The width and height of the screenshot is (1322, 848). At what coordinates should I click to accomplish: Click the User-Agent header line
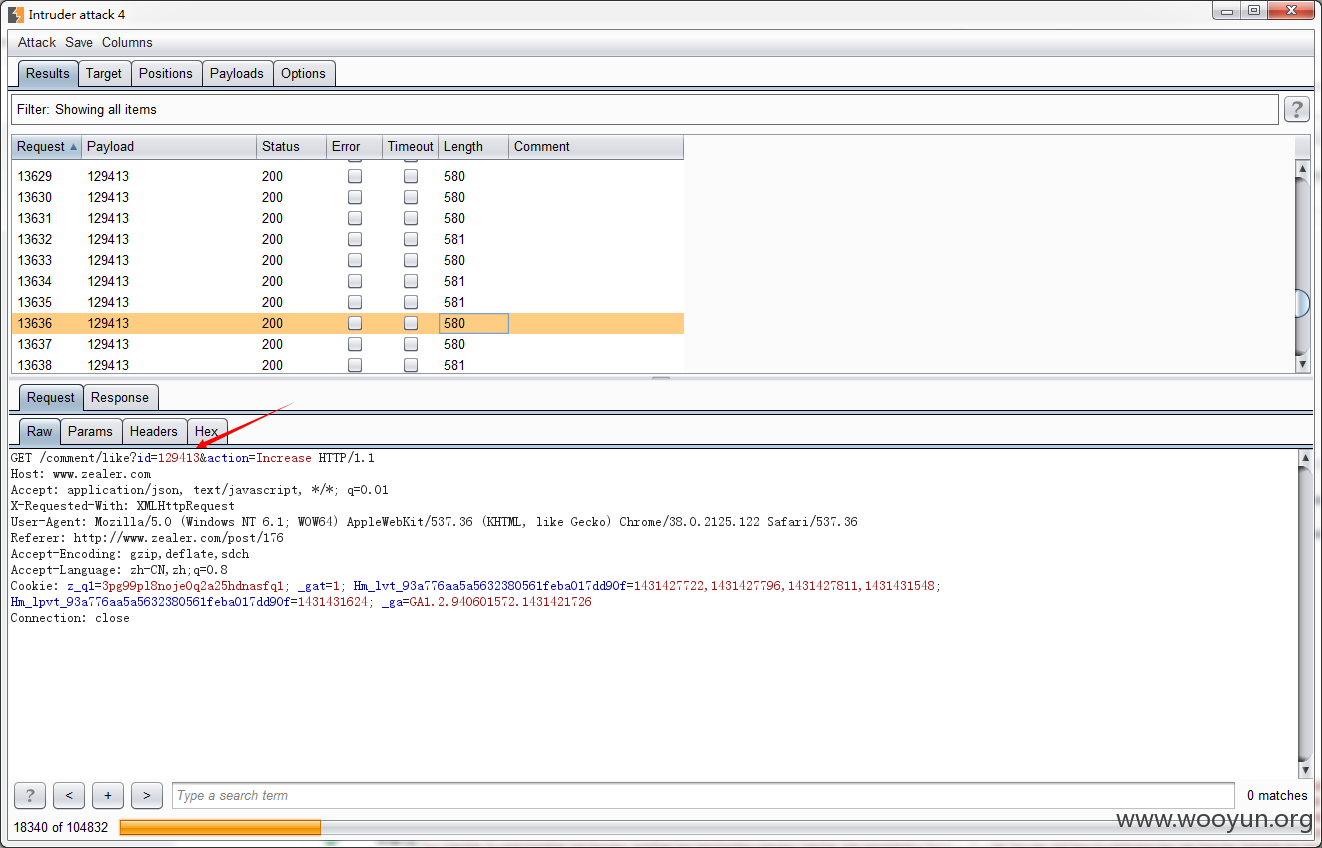[434, 522]
